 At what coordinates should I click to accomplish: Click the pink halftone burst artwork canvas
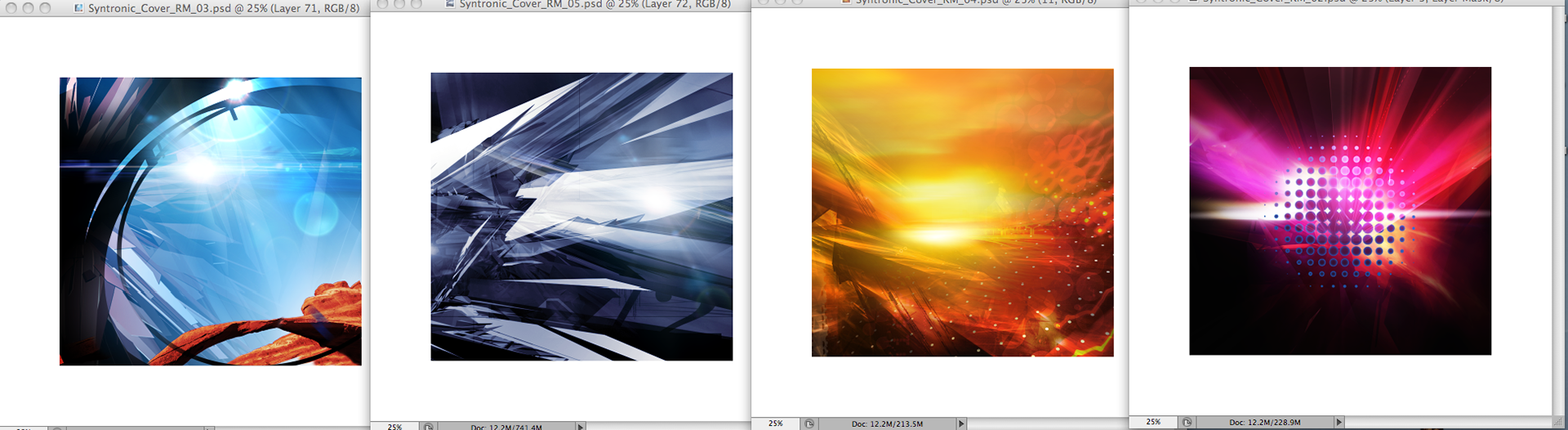(x=1340, y=211)
